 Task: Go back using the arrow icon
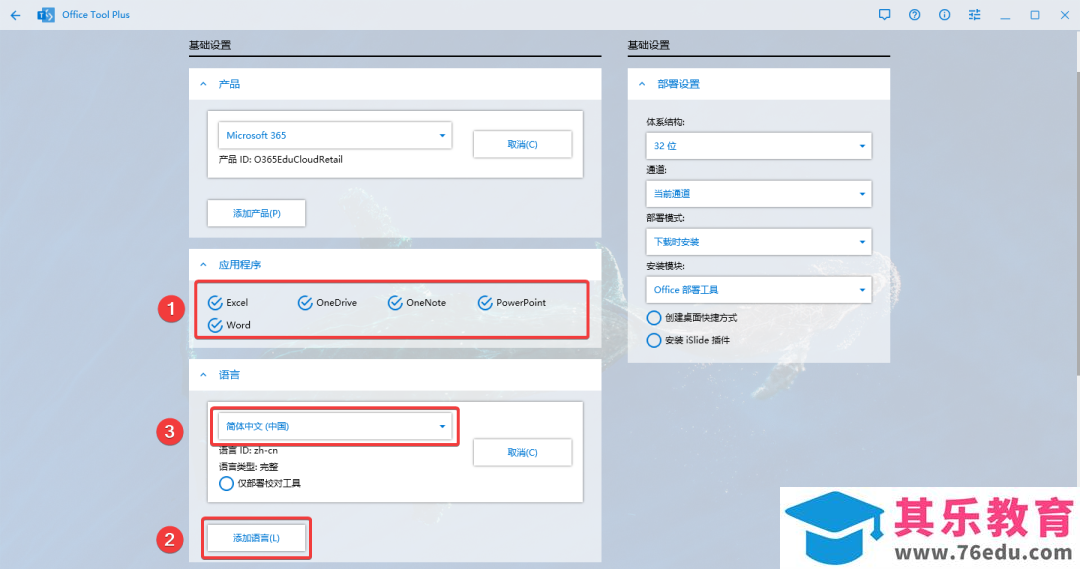click(x=15, y=14)
